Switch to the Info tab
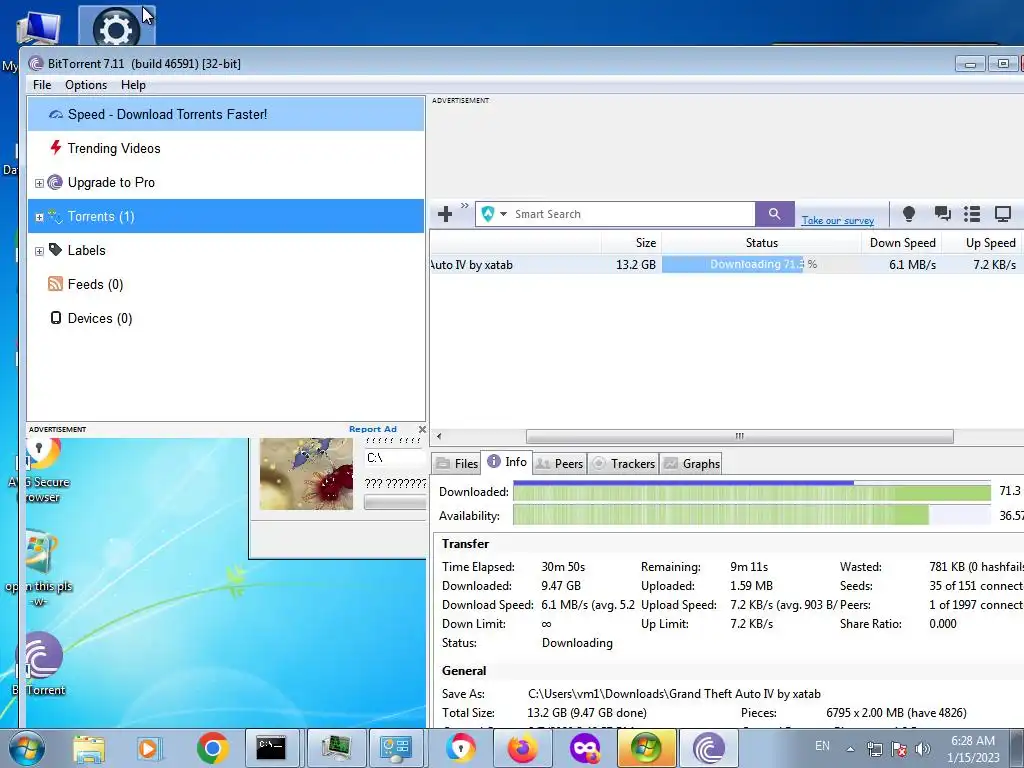1024x768 pixels. point(507,462)
